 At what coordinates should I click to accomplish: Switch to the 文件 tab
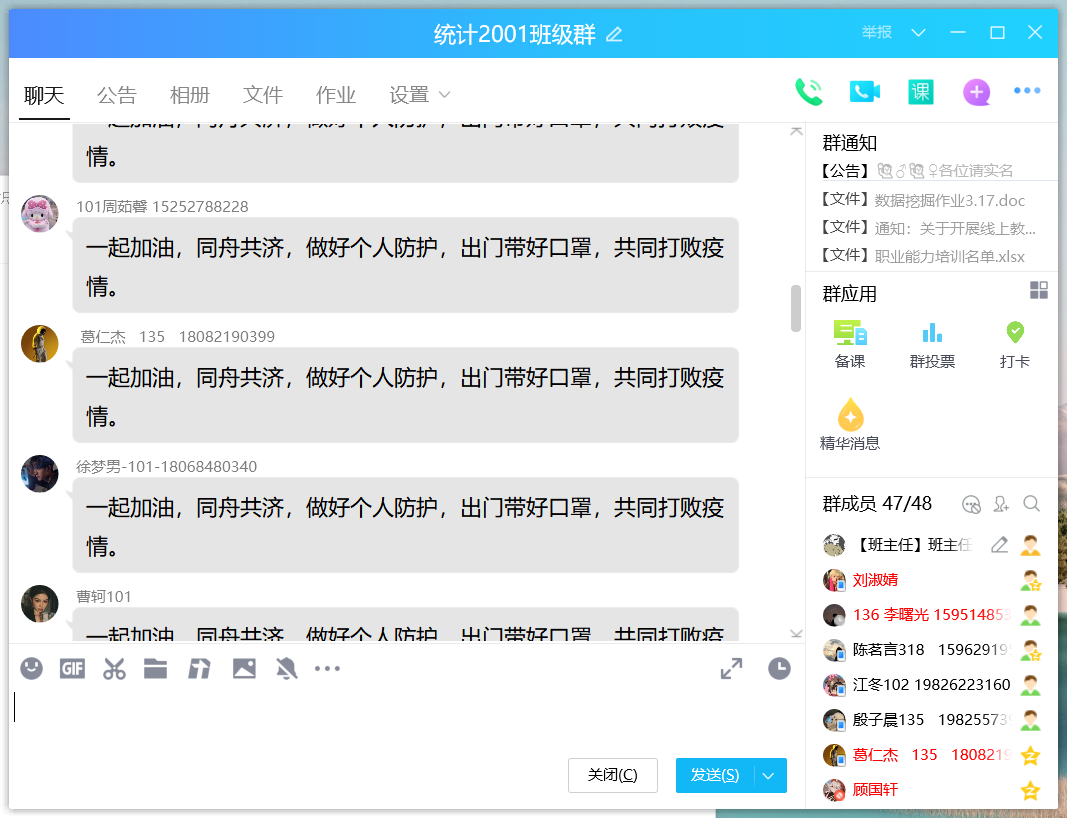pyautogui.click(x=263, y=95)
